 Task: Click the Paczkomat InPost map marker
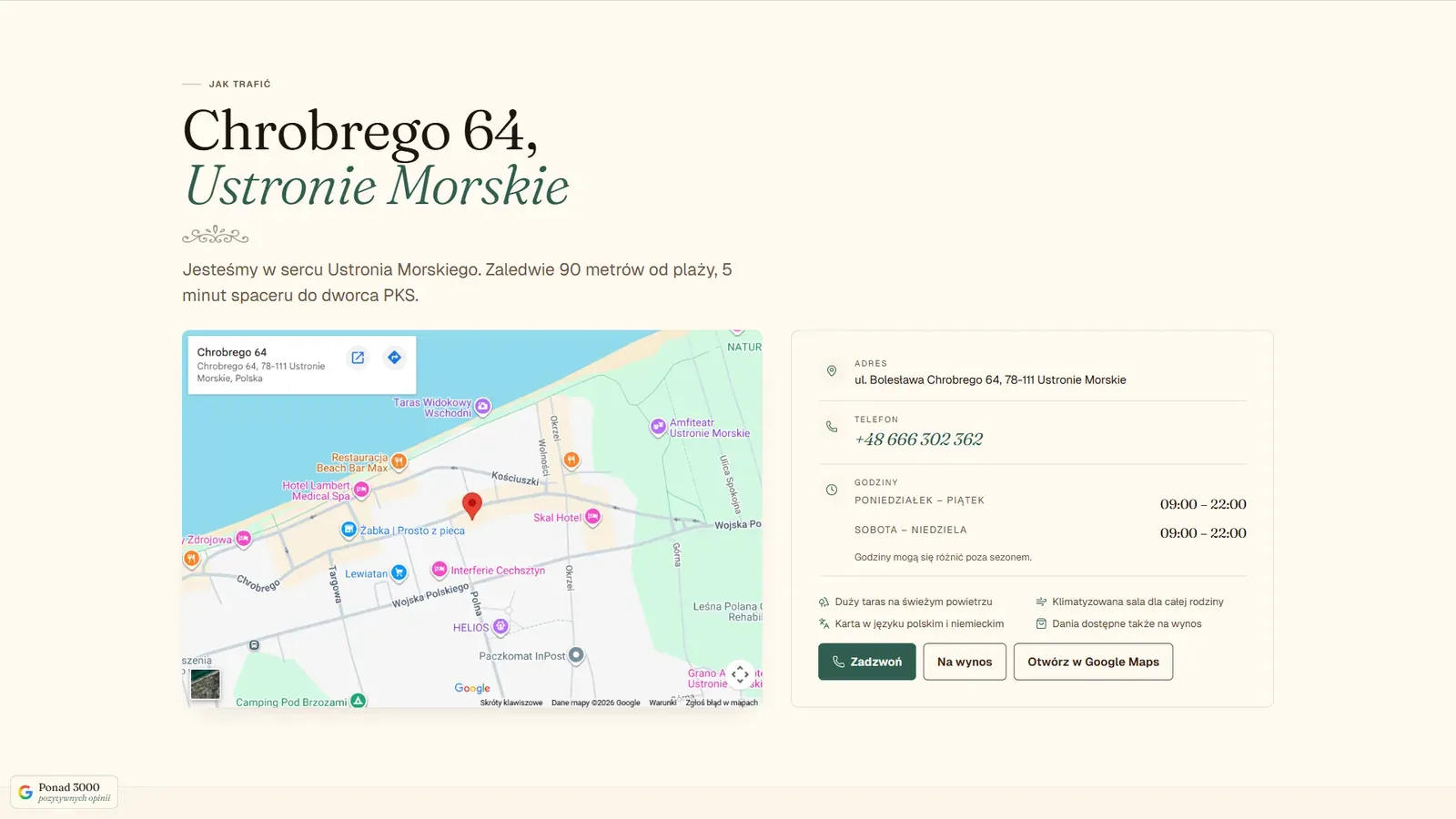(x=576, y=655)
